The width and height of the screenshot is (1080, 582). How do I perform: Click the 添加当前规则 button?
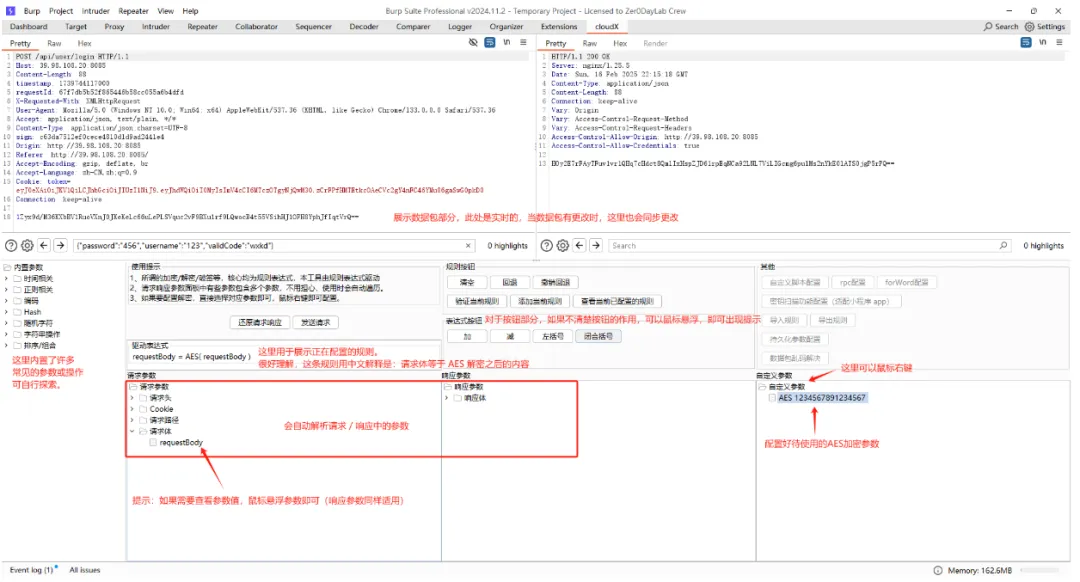(540, 301)
